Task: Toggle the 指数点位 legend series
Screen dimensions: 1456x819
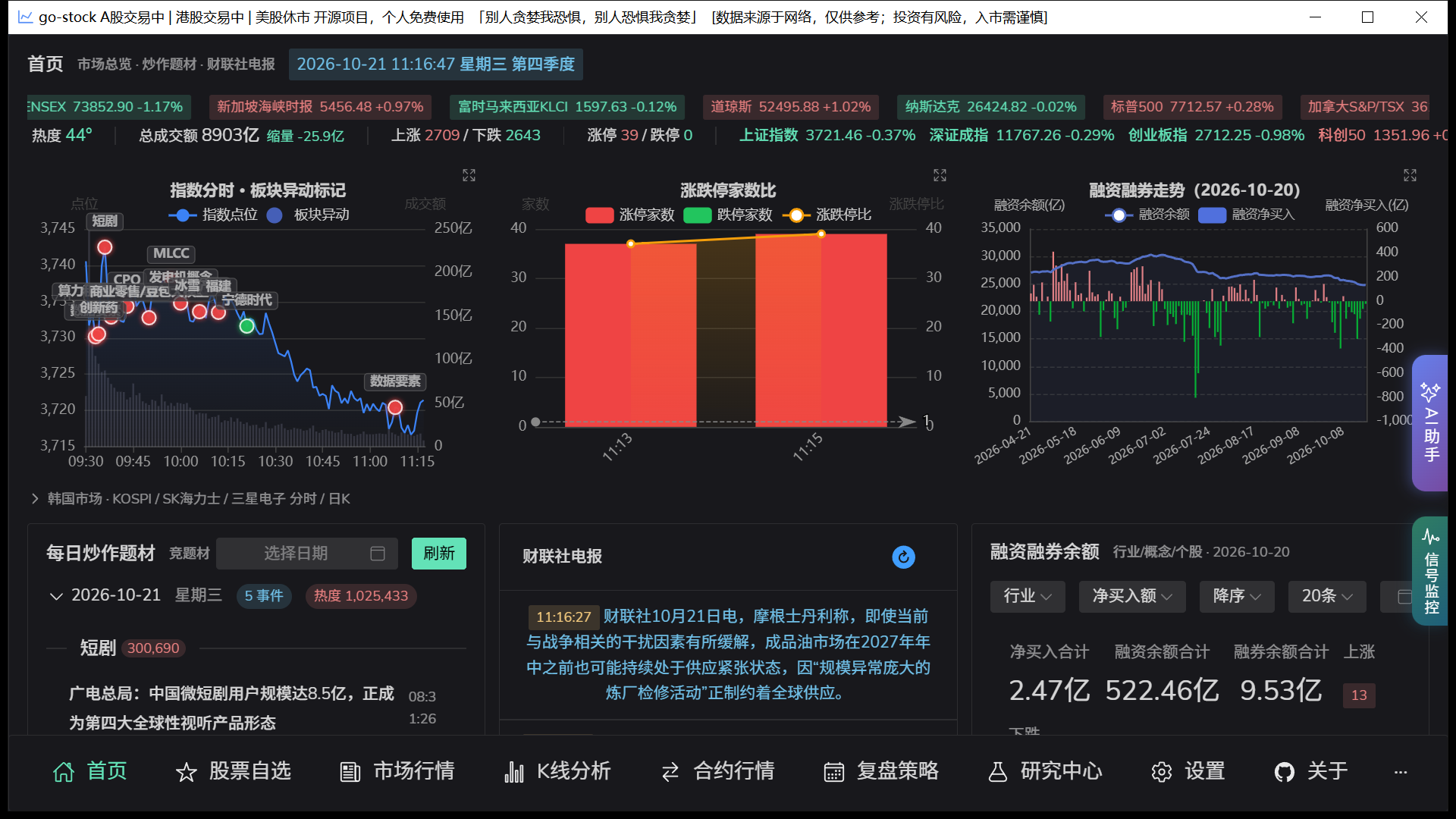Action: click(213, 215)
